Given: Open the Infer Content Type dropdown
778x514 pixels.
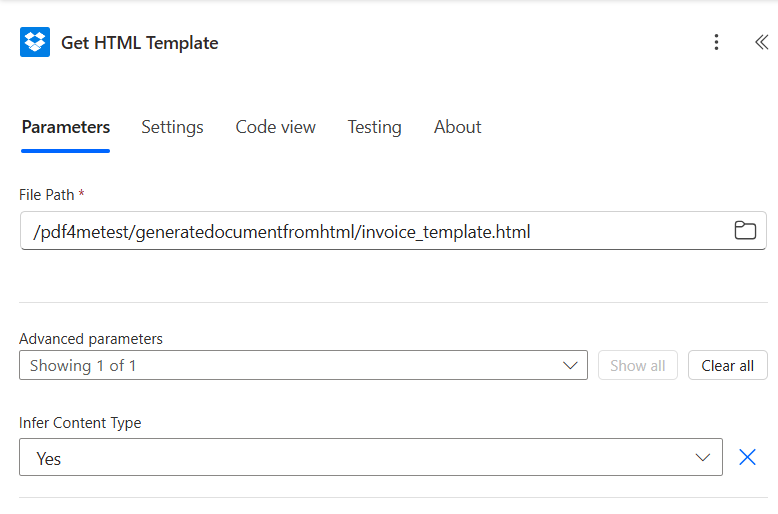Looking at the screenshot, I should click(360, 458).
